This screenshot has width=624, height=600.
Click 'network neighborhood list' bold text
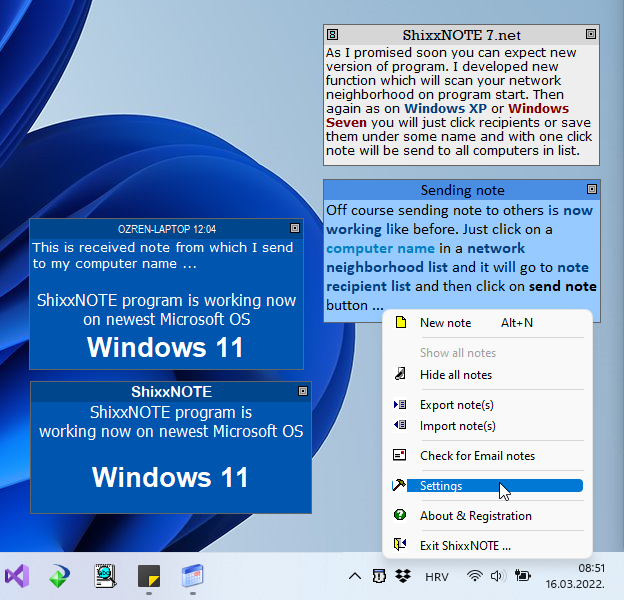click(x=425, y=258)
